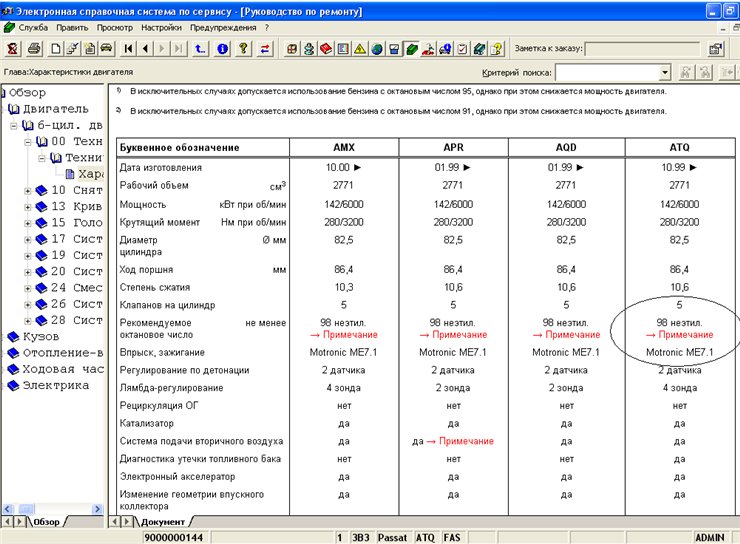
Task: Open the '?' help menu
Action: pyautogui.click(x=267, y=27)
